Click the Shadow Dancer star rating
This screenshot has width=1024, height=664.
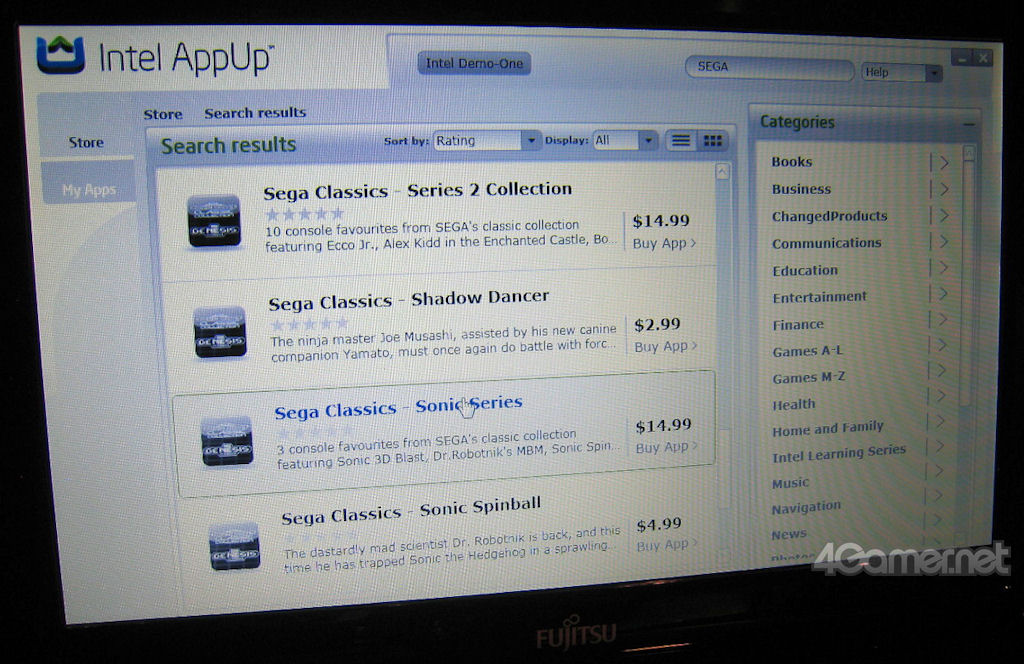310,324
